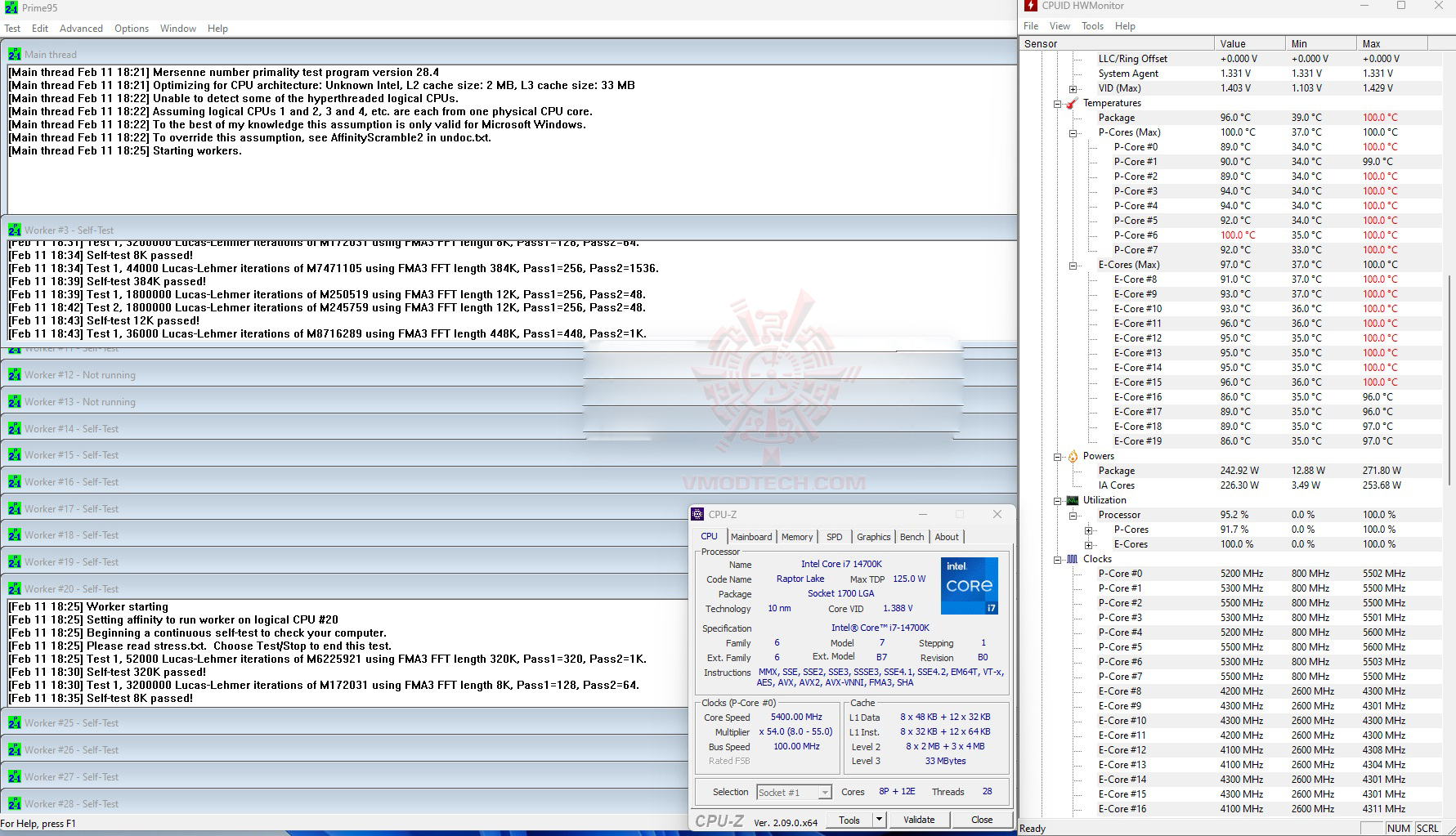Switch to the Bench tab in CPU-Z
1456x836 pixels.
coord(912,537)
